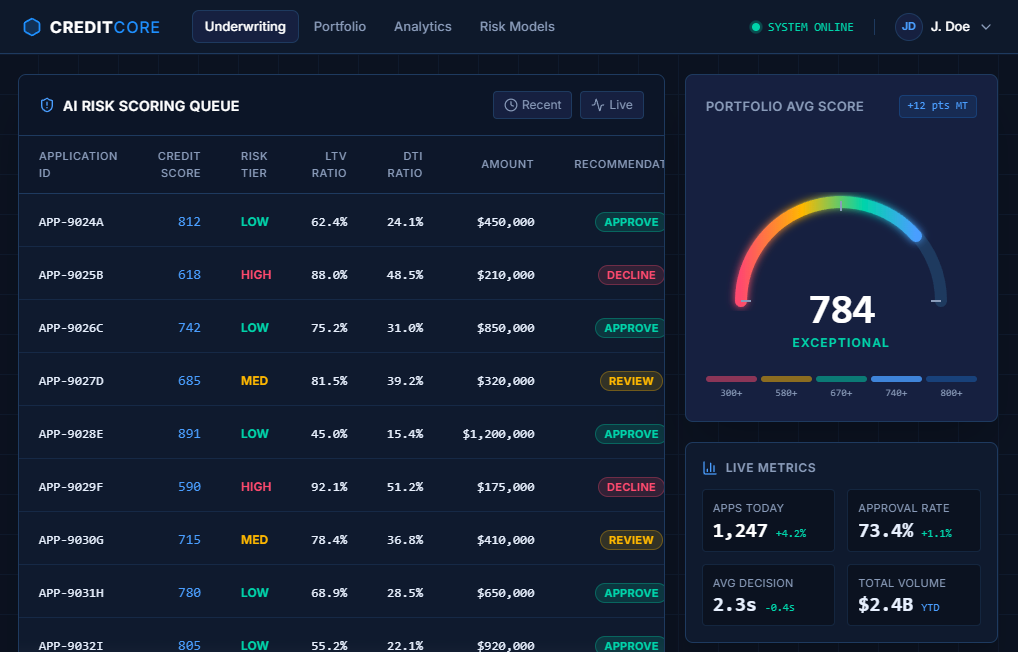The height and width of the screenshot is (652, 1018).
Task: Expand the APPLICATION ID column header
Action: [x=78, y=164]
